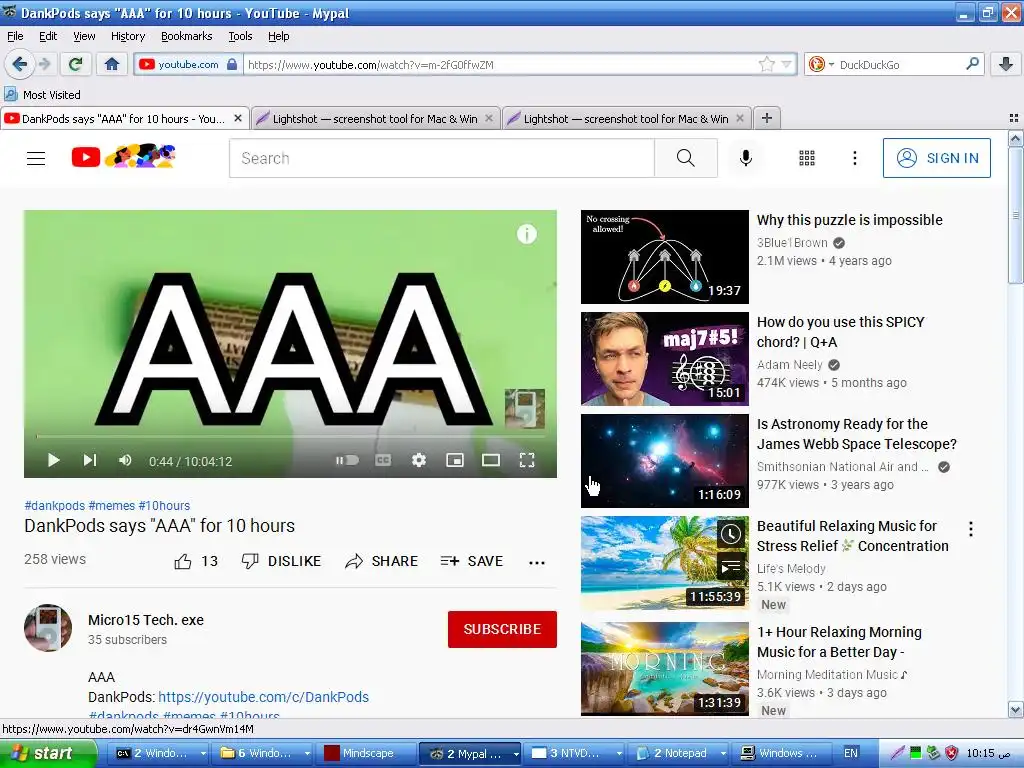Image resolution: width=1024 pixels, height=768 pixels.
Task: Open the search engine selector dropdown
Action: point(831,65)
